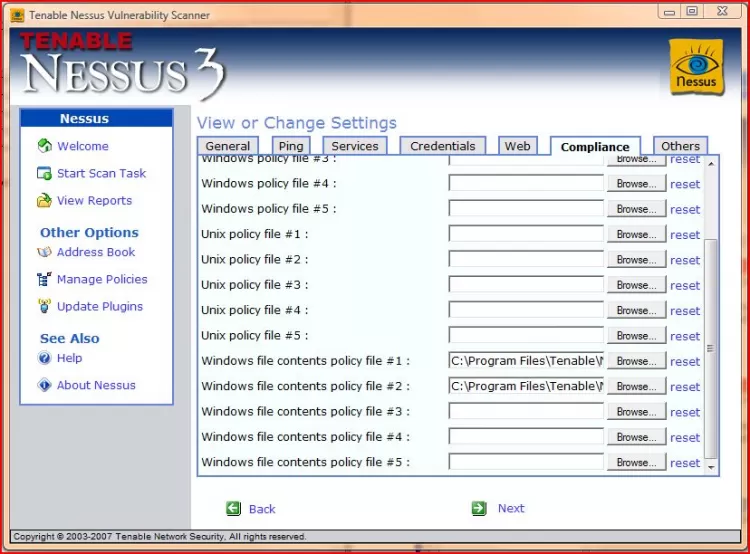The height and width of the screenshot is (554, 750).
Task: Browse for Unix policy file #1
Action: tap(636, 234)
